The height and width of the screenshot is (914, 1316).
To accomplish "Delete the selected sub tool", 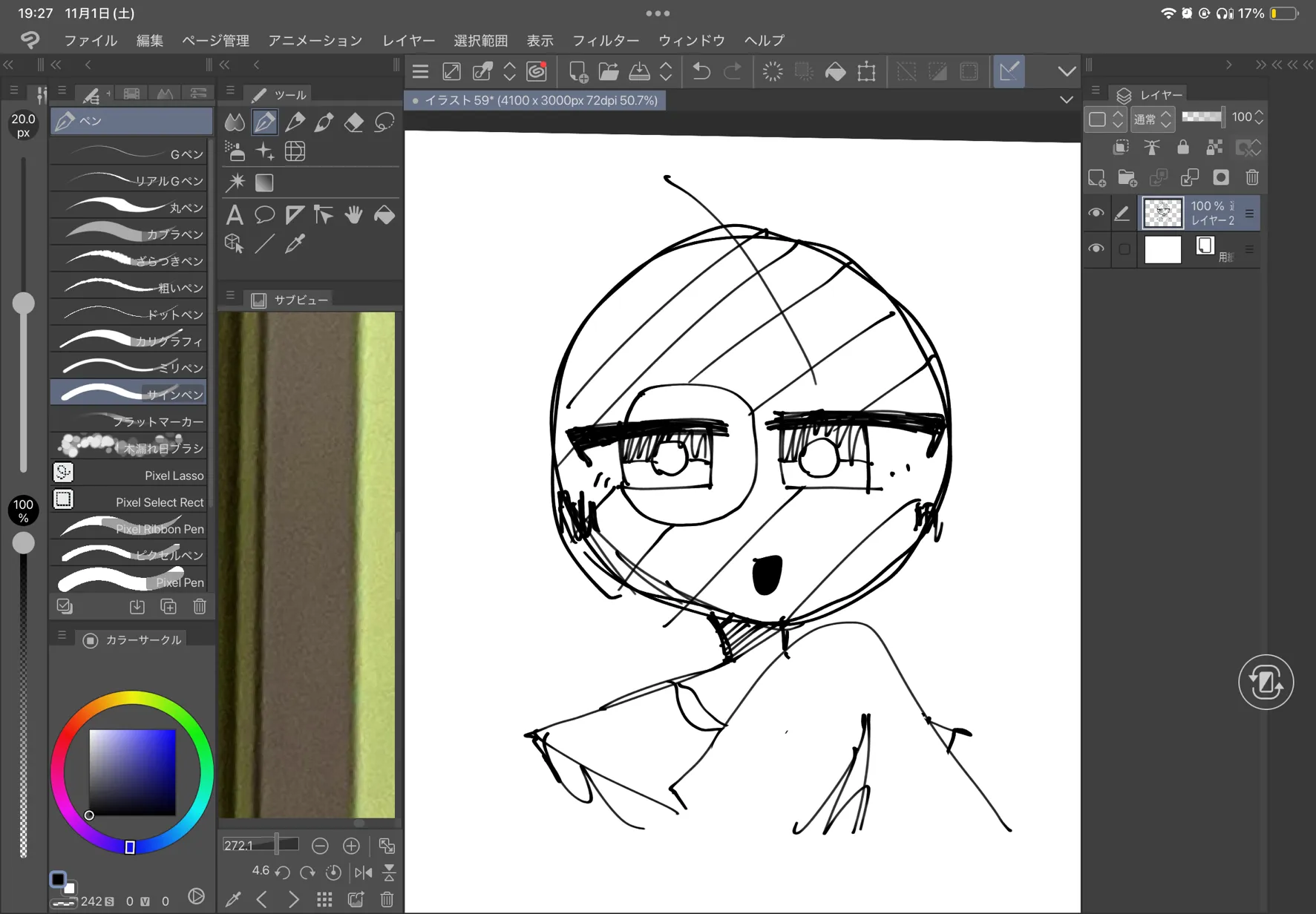I will click(200, 607).
